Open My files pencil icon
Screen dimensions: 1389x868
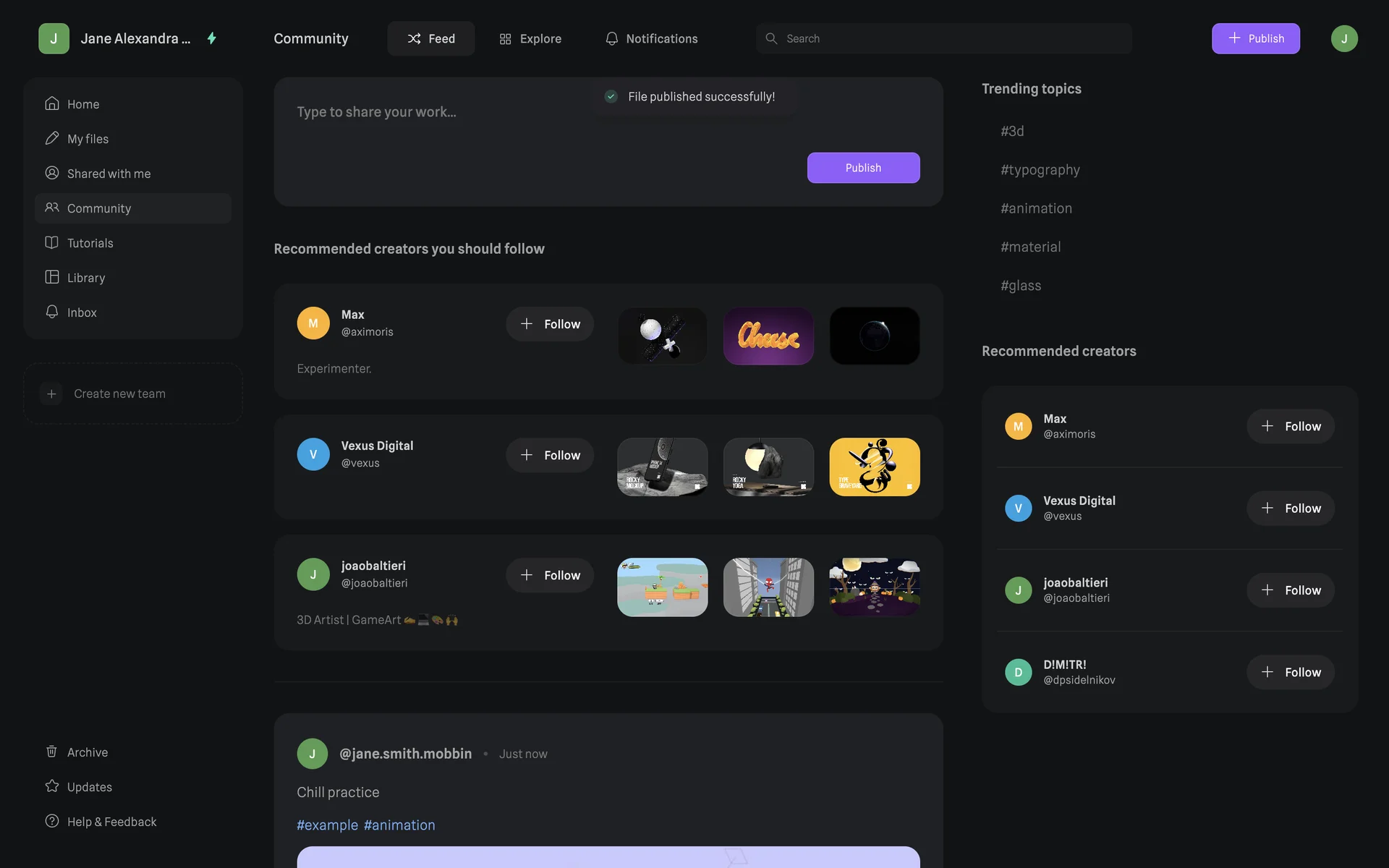click(51, 138)
